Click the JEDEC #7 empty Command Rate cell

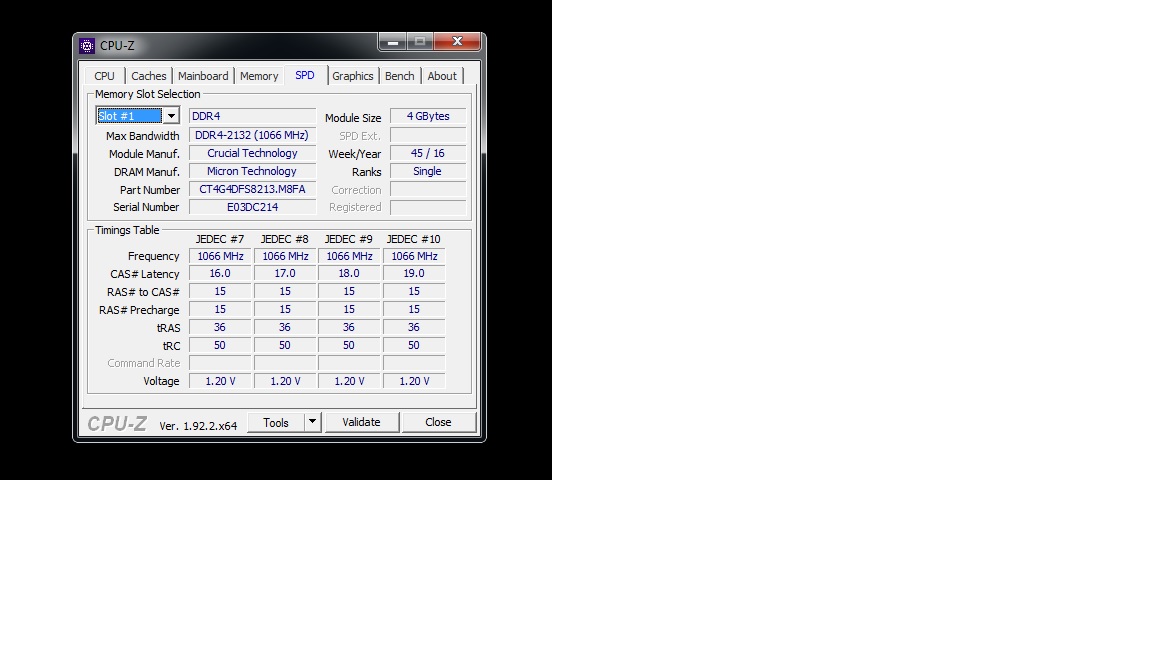click(x=220, y=363)
